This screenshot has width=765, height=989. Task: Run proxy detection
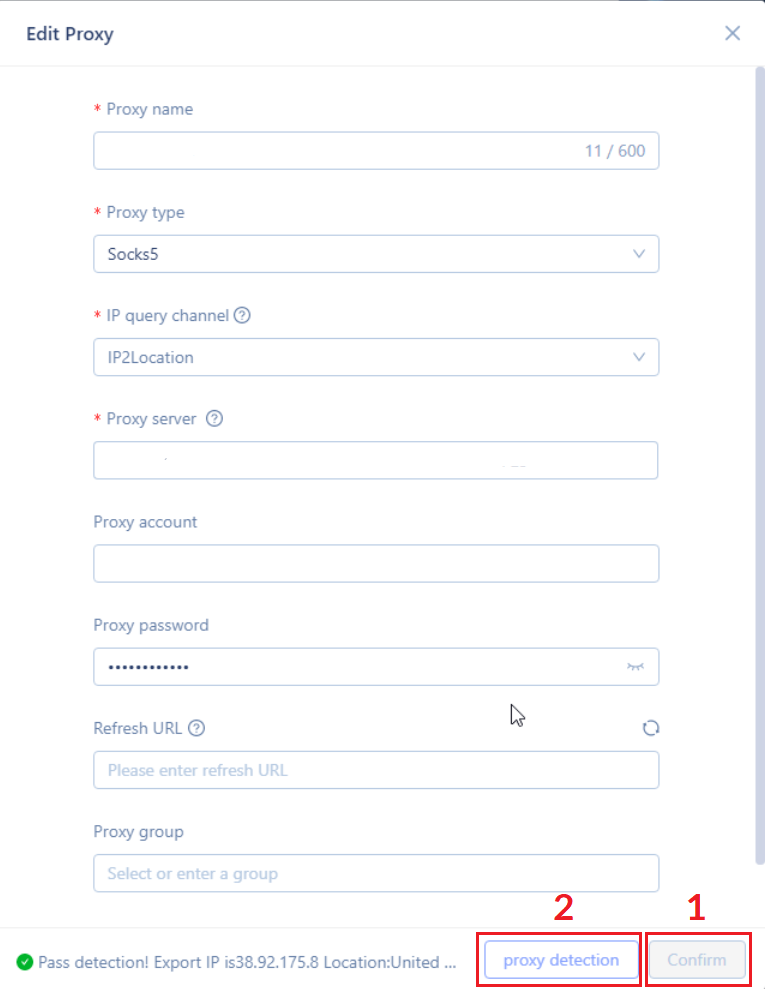(x=560, y=959)
